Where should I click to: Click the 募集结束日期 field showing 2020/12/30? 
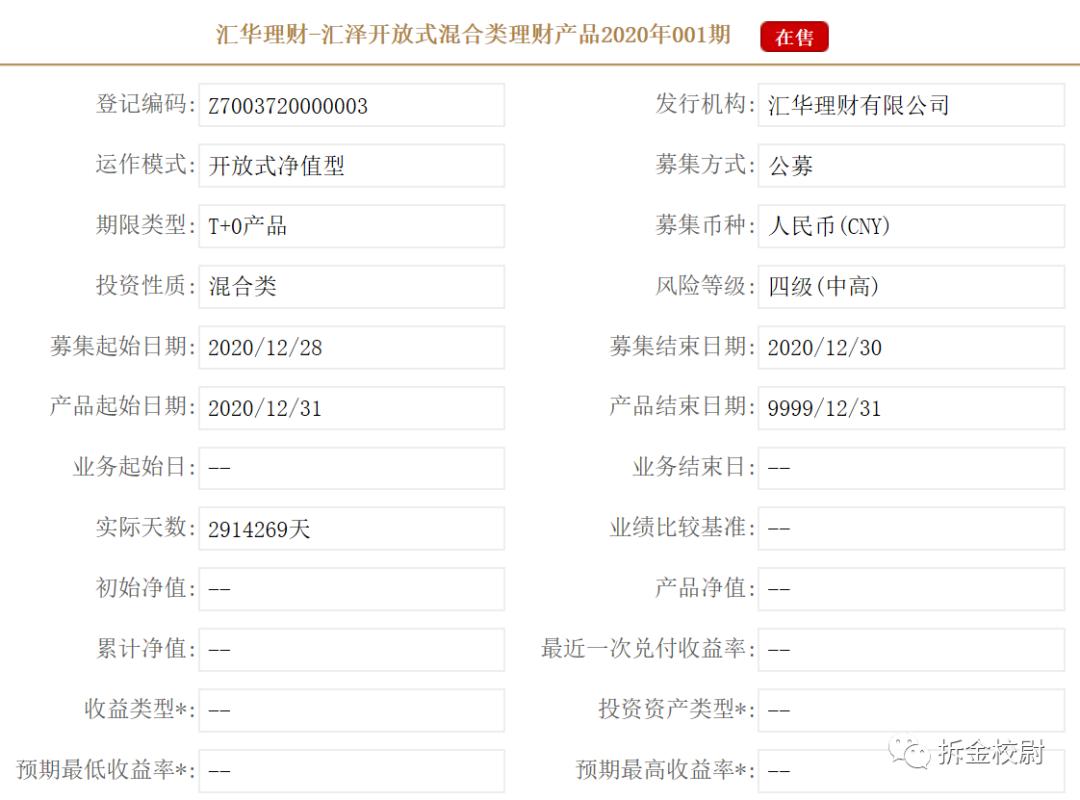click(x=910, y=347)
